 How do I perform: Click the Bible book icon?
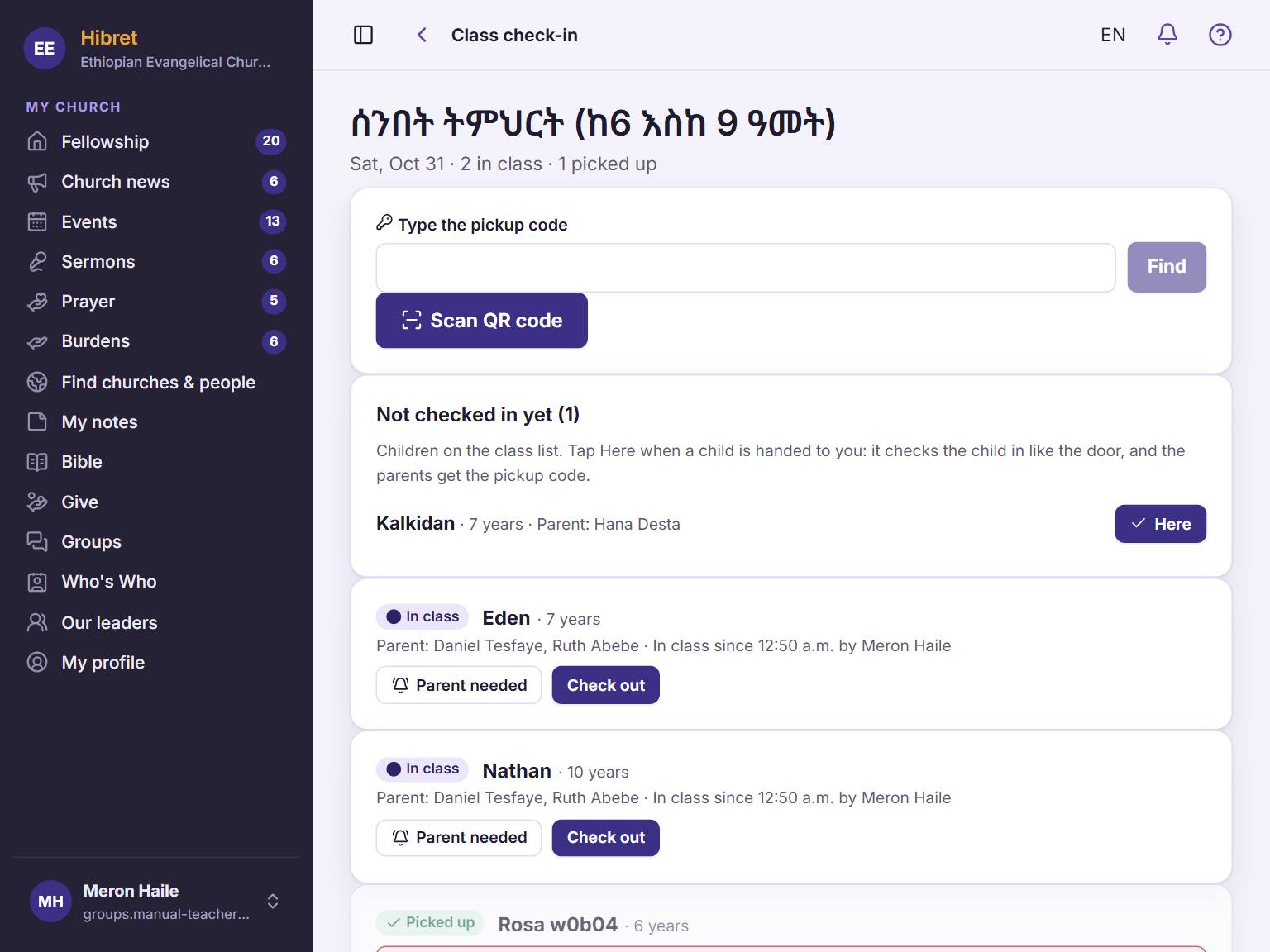37,462
